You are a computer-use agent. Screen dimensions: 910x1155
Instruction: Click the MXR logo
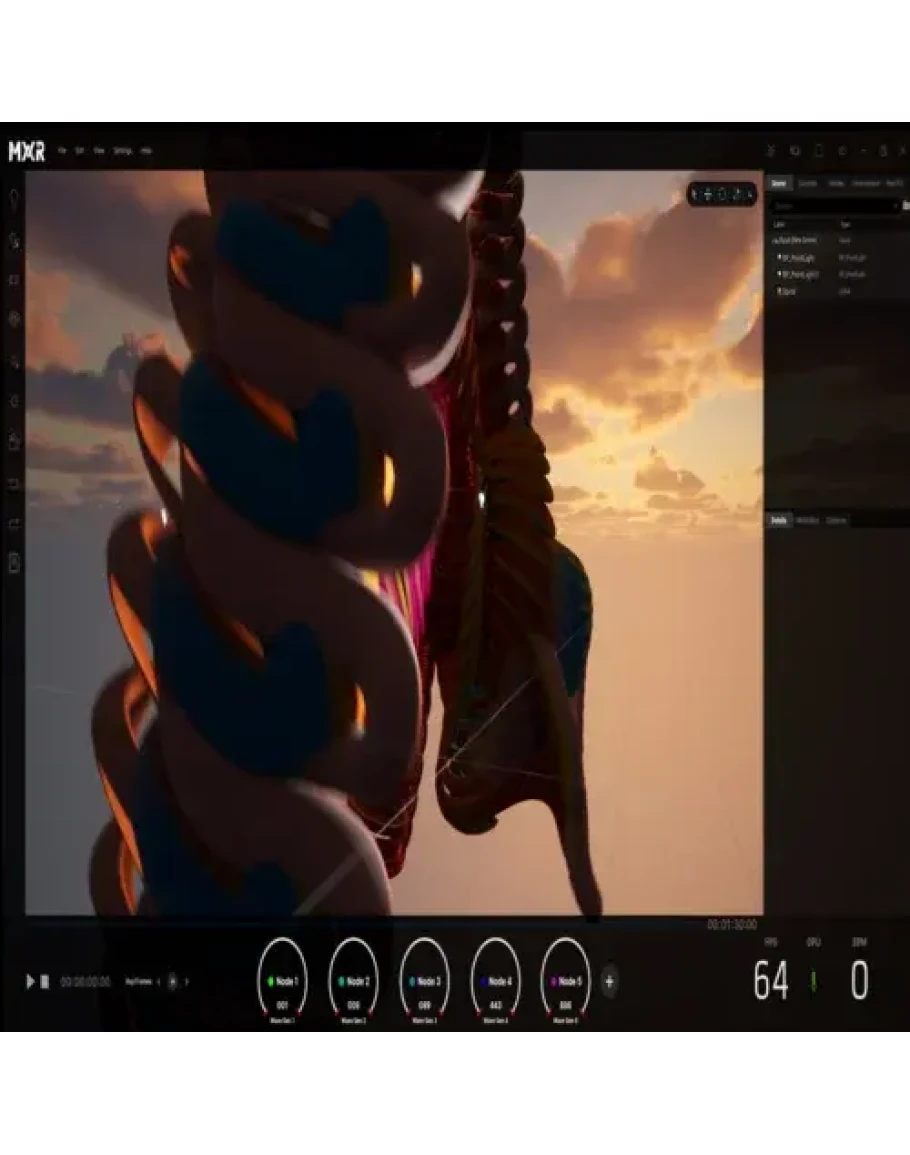(x=26, y=151)
